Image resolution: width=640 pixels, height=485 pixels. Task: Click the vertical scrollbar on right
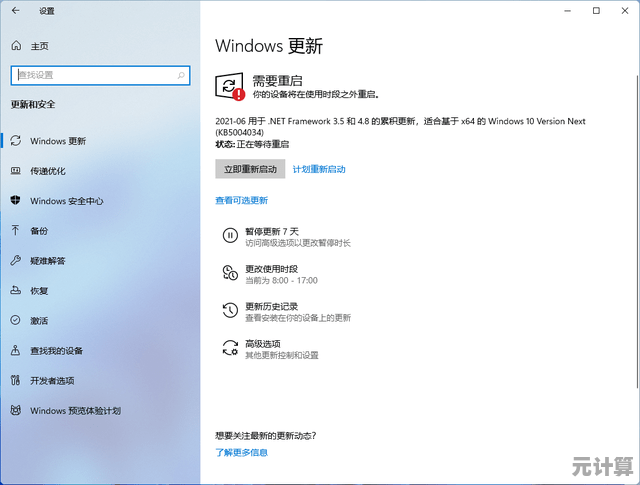click(637, 231)
